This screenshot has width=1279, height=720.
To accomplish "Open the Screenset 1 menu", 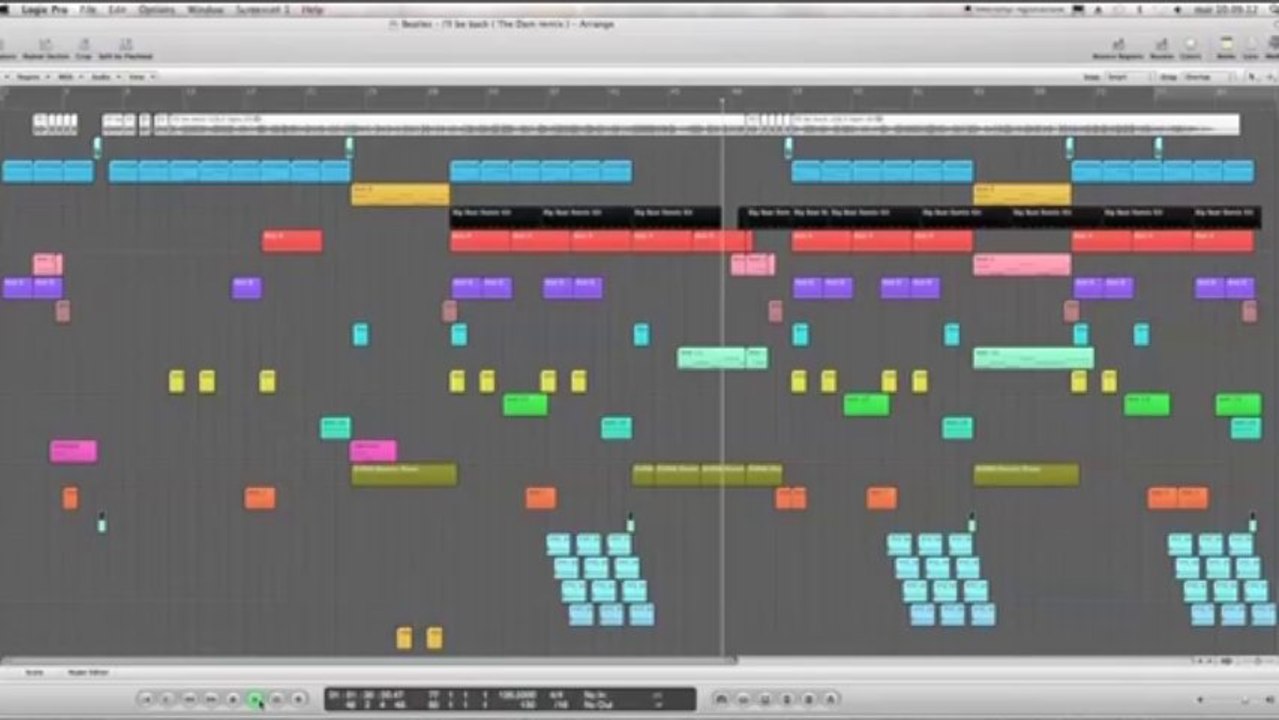I will 264,9.
